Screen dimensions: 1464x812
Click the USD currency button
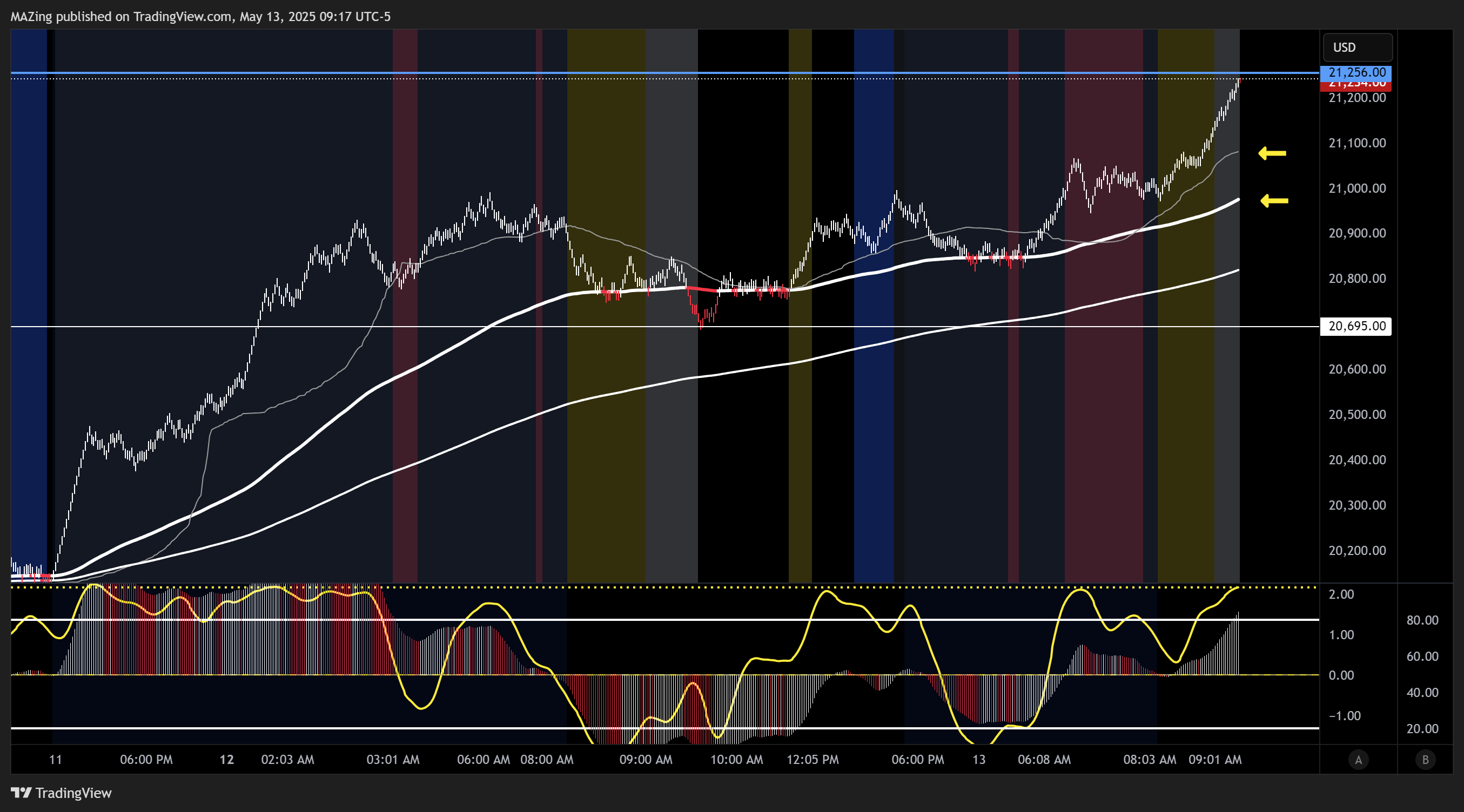click(x=1357, y=47)
